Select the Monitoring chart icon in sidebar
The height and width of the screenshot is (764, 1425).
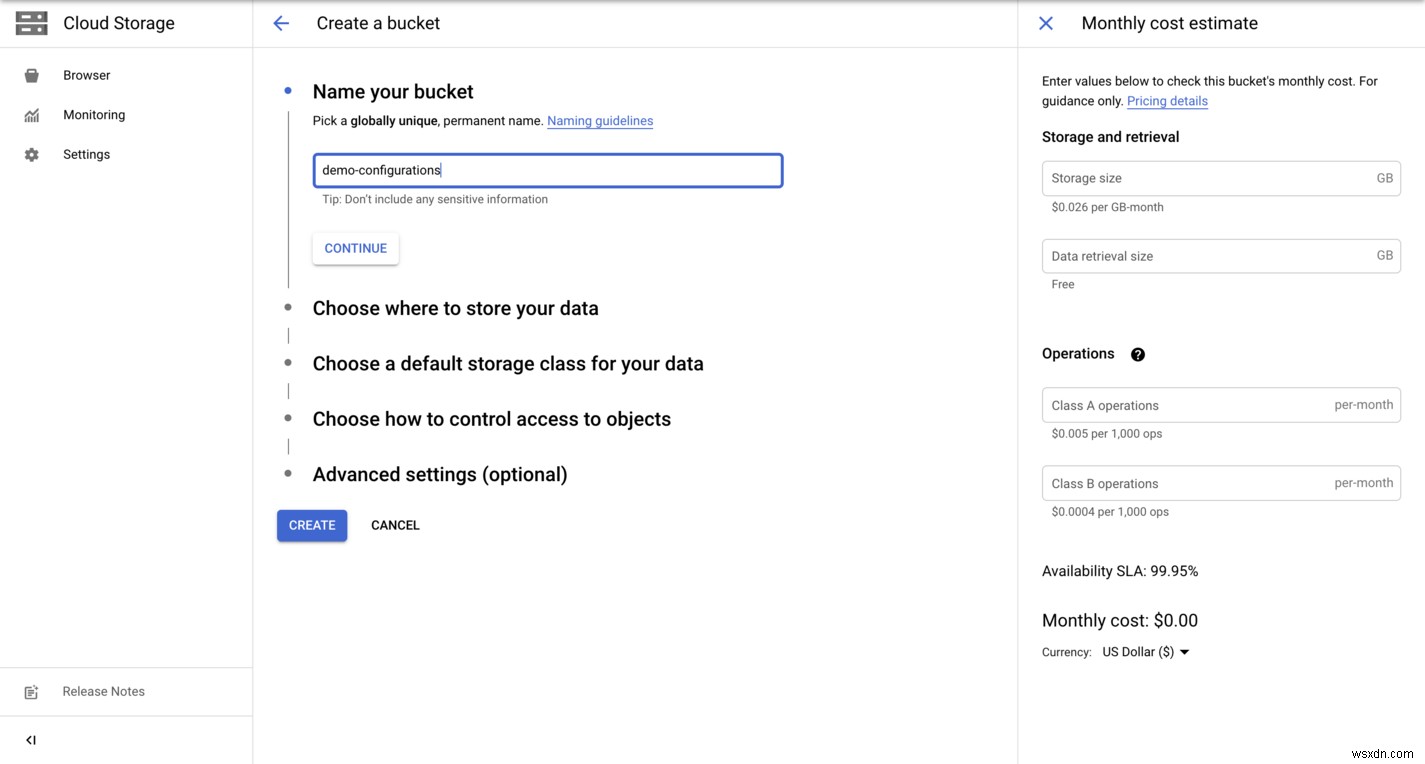tap(30, 114)
